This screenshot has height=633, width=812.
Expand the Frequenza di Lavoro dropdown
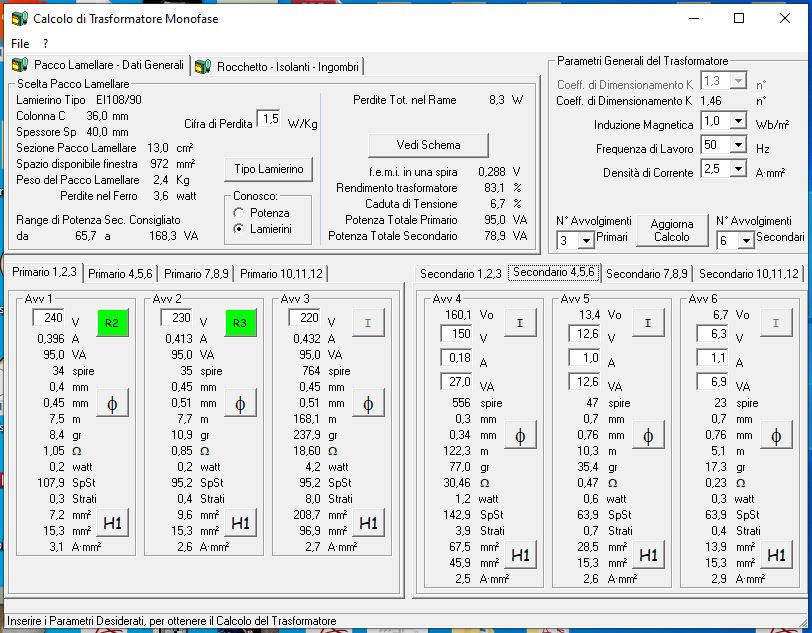click(738, 145)
